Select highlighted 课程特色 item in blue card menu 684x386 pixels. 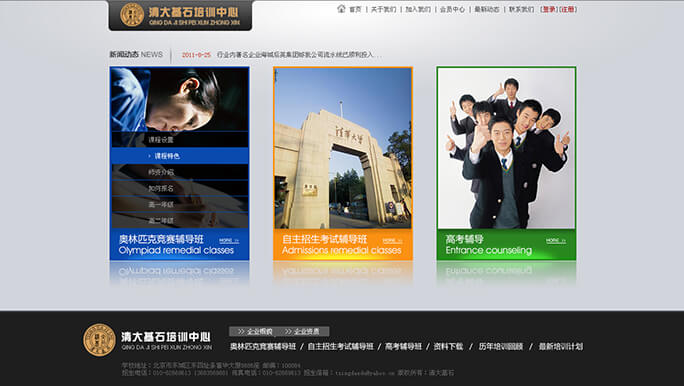(x=180, y=156)
